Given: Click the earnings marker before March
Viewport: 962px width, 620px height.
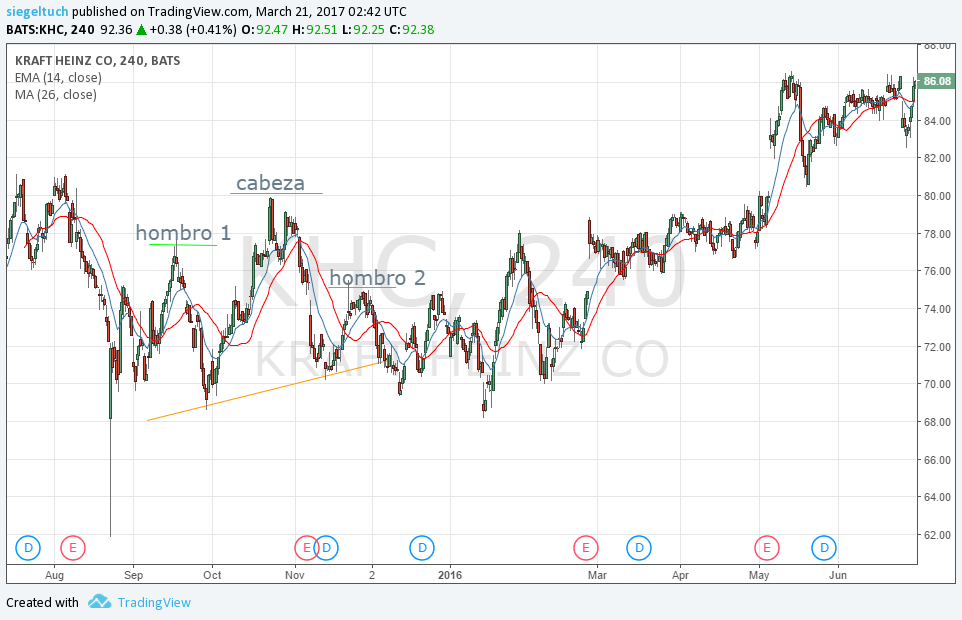Looking at the screenshot, I should tap(586, 548).
